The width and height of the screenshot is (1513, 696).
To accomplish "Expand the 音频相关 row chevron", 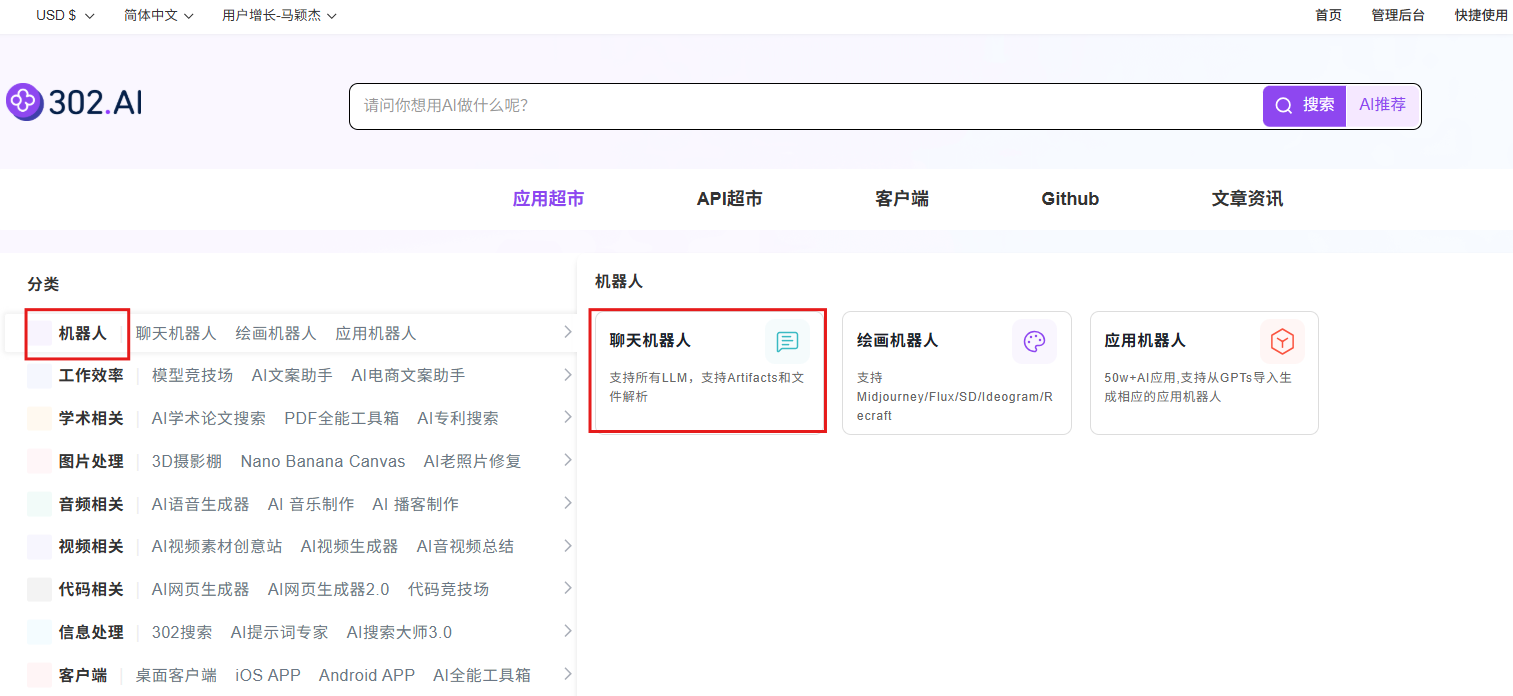I will pyautogui.click(x=567, y=503).
